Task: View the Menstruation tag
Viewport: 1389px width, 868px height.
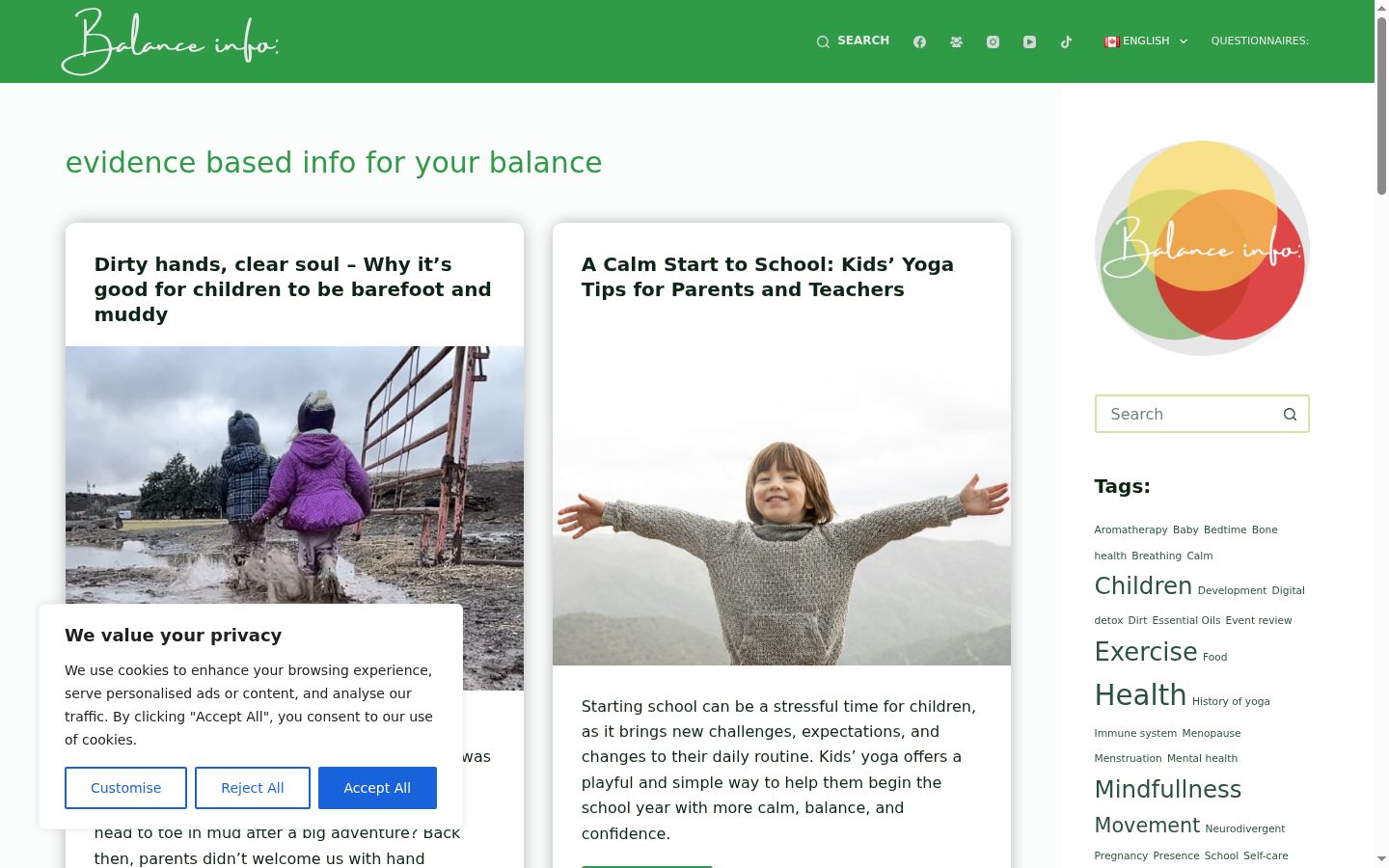Action: 1128,758
